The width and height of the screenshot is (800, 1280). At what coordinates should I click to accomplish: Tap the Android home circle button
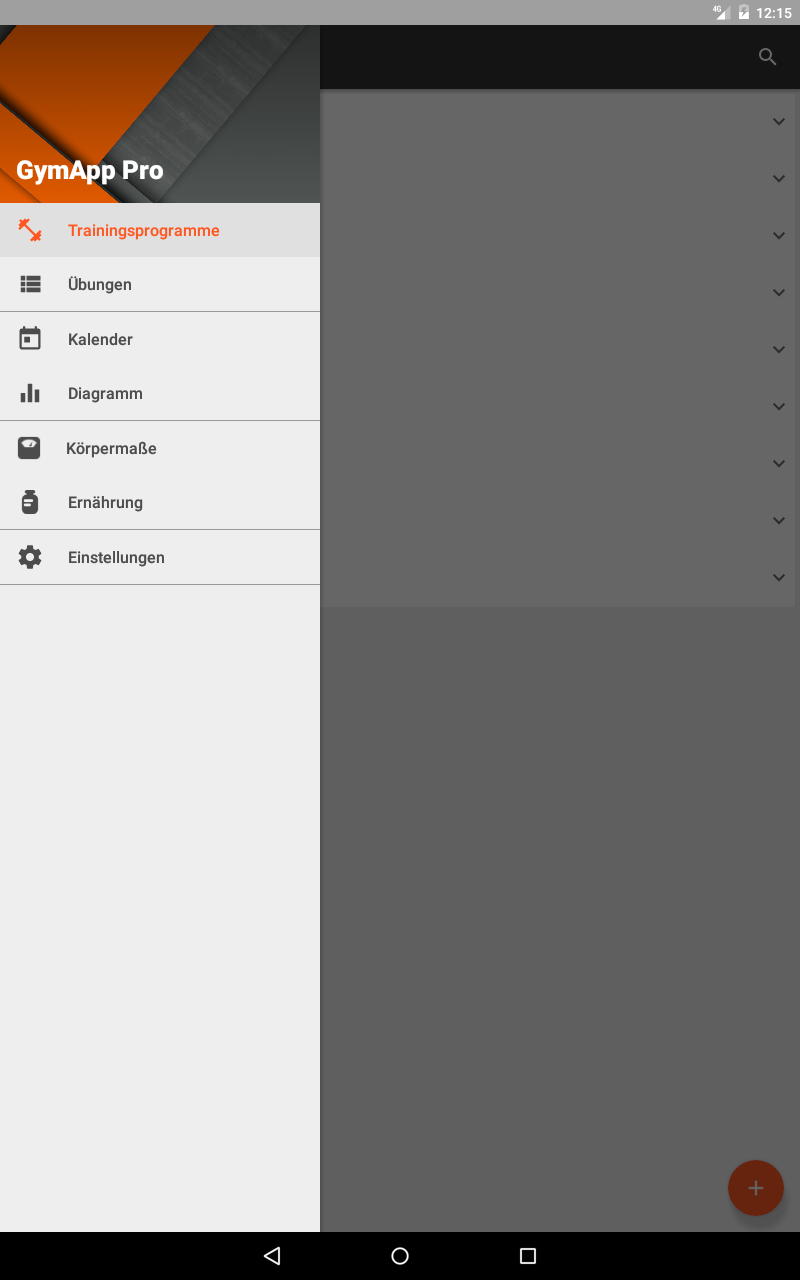click(x=400, y=1256)
